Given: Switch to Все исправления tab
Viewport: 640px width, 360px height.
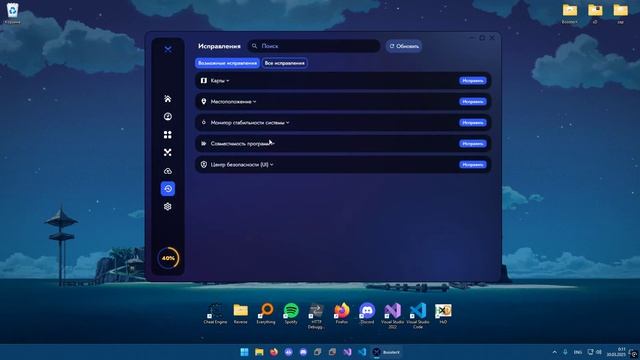Looking at the screenshot, I should pyautogui.click(x=284, y=63).
